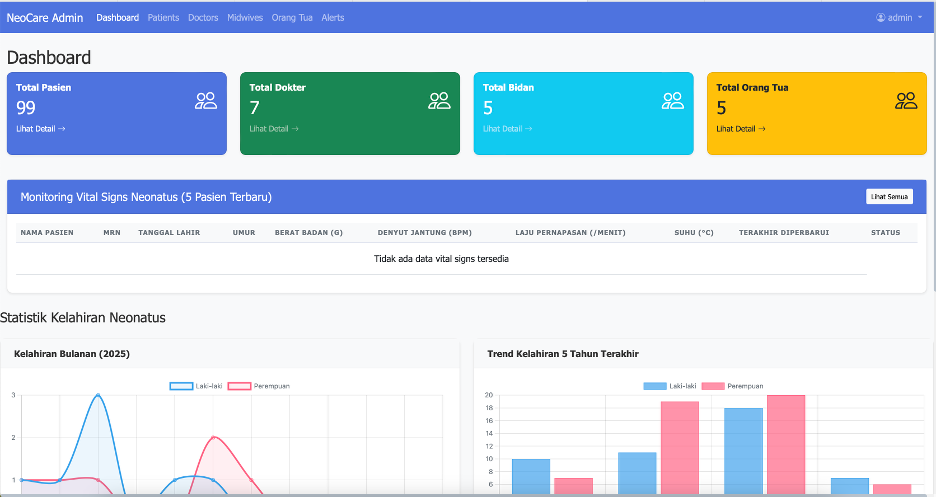Viewport: 936px width, 498px height.
Task: Open the Orang Tua nav link
Action: (x=292, y=18)
